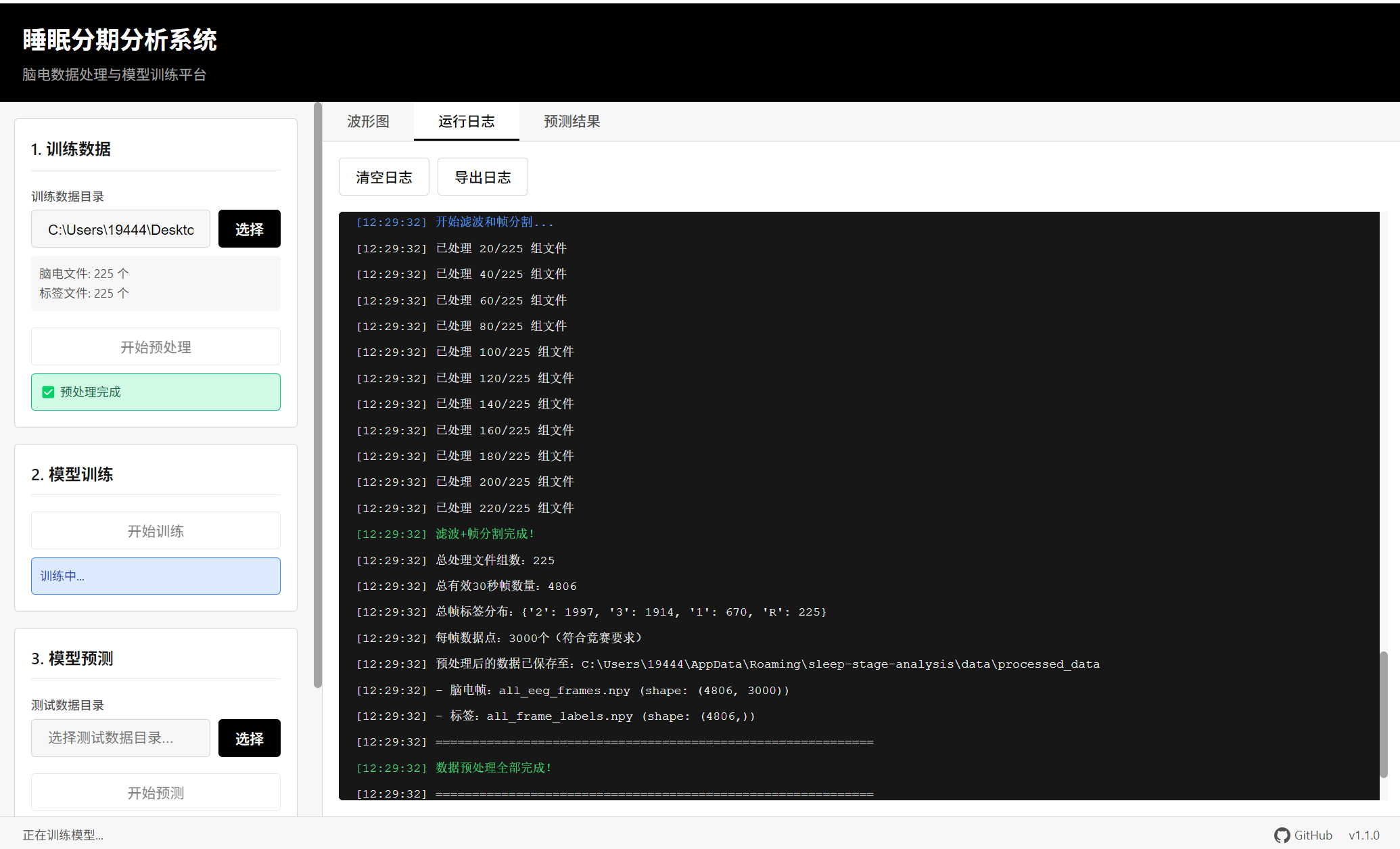
Task: Click the 开始预处理 button
Action: [156, 347]
